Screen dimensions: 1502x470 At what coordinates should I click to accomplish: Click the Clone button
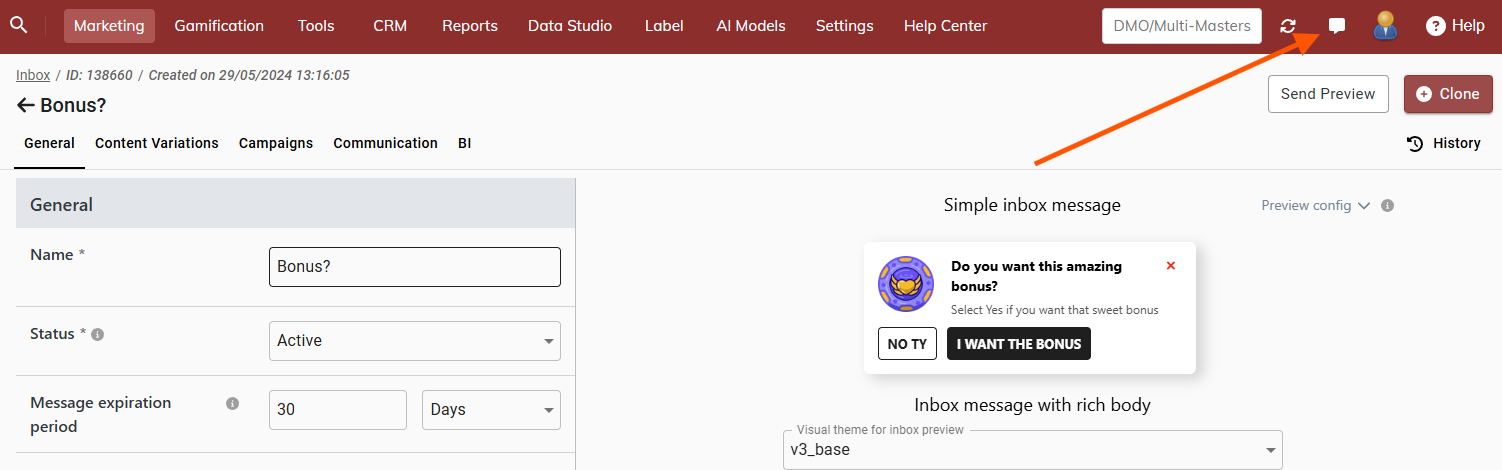[1448, 94]
